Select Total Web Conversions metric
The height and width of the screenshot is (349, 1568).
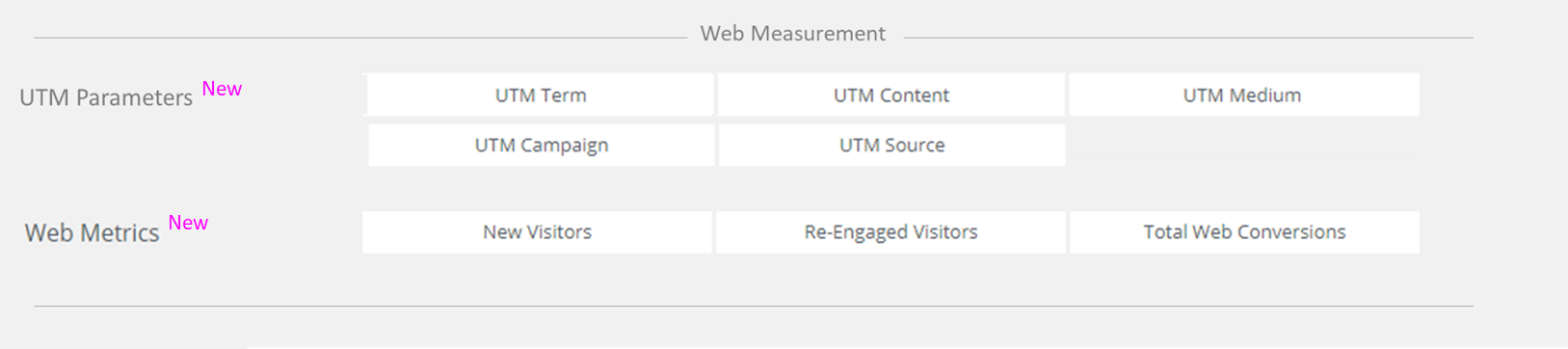pyautogui.click(x=1244, y=232)
